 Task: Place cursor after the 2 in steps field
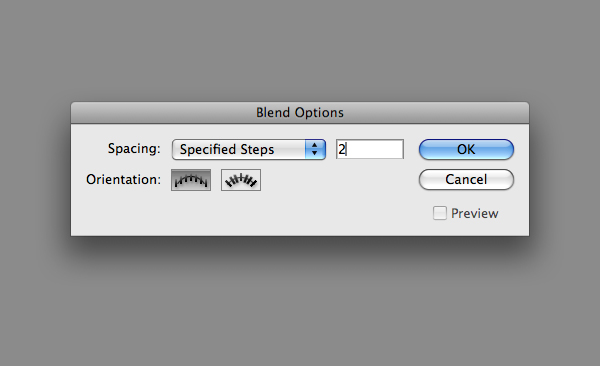pos(346,149)
